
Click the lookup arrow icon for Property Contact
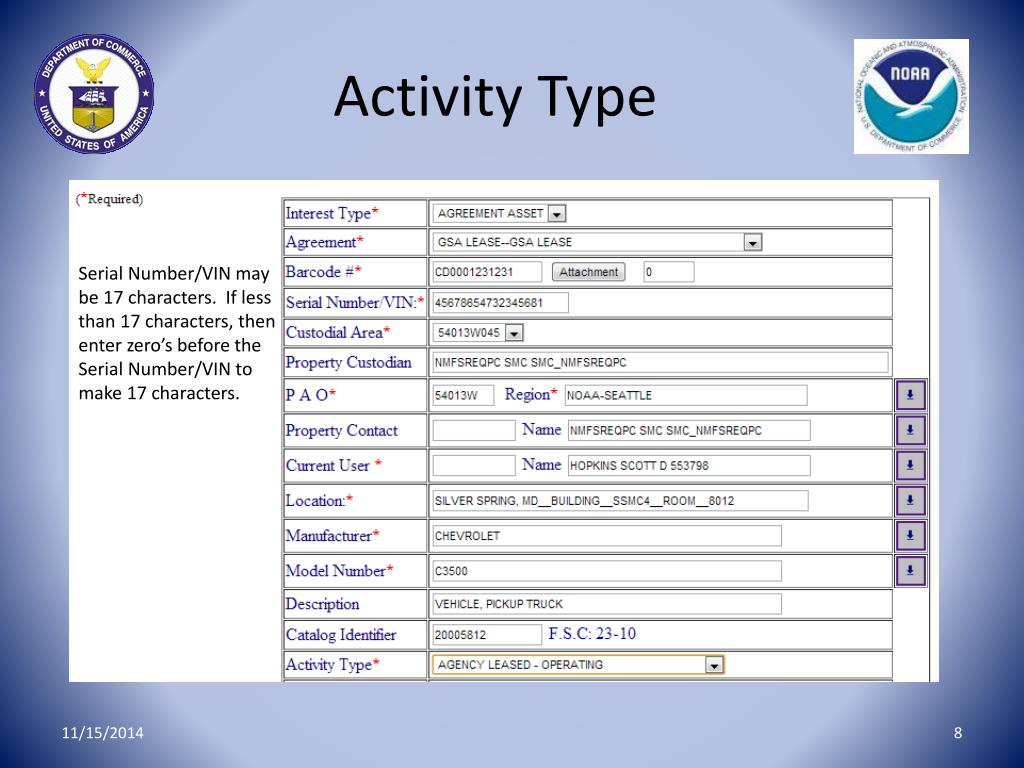click(910, 430)
